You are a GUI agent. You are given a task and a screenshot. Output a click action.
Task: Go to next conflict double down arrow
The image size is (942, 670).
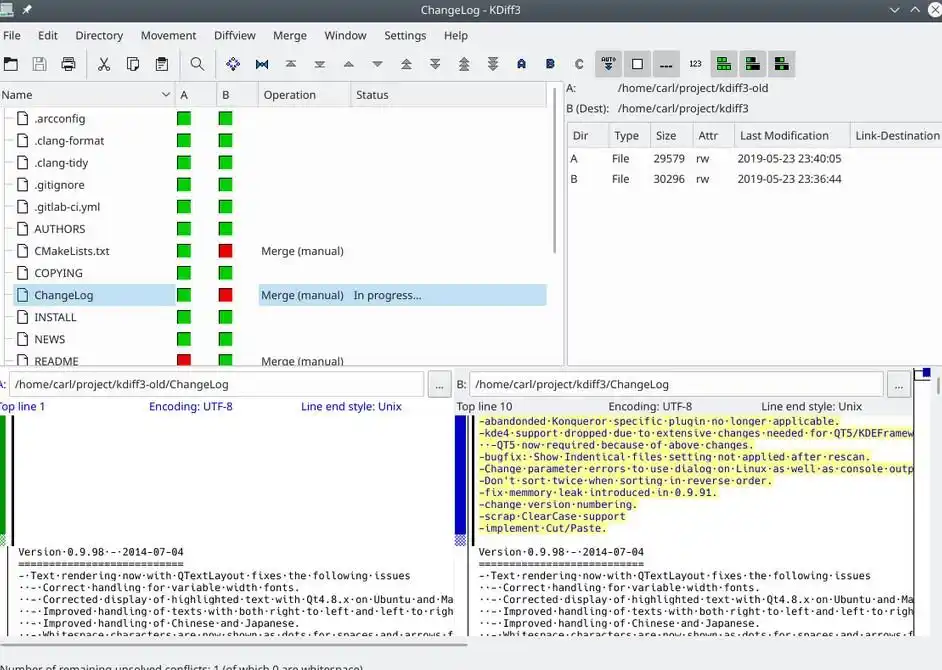[x=435, y=64]
